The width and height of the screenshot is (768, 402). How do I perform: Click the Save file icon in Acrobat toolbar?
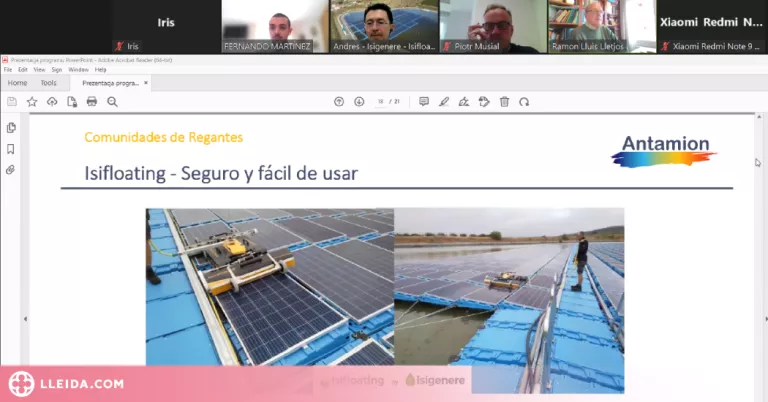click(x=12, y=102)
